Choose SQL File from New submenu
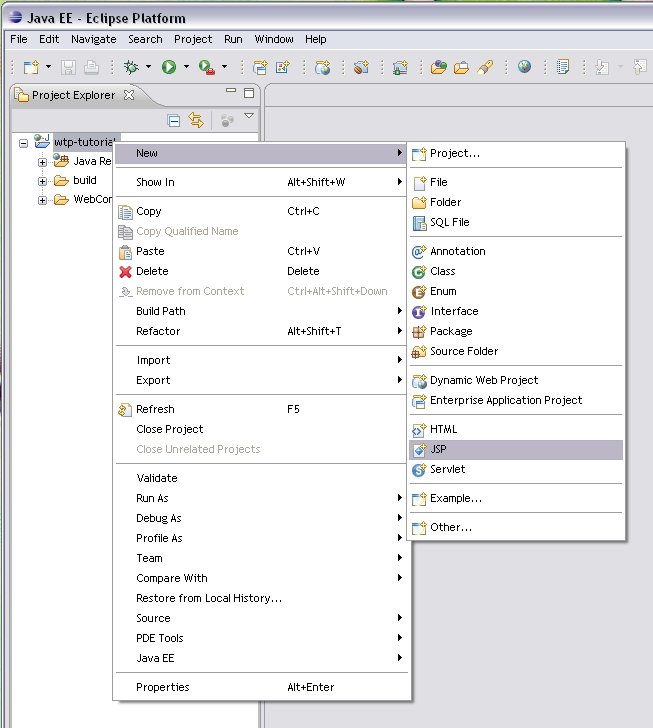The width and height of the screenshot is (653, 728). pyautogui.click(x=516, y=222)
